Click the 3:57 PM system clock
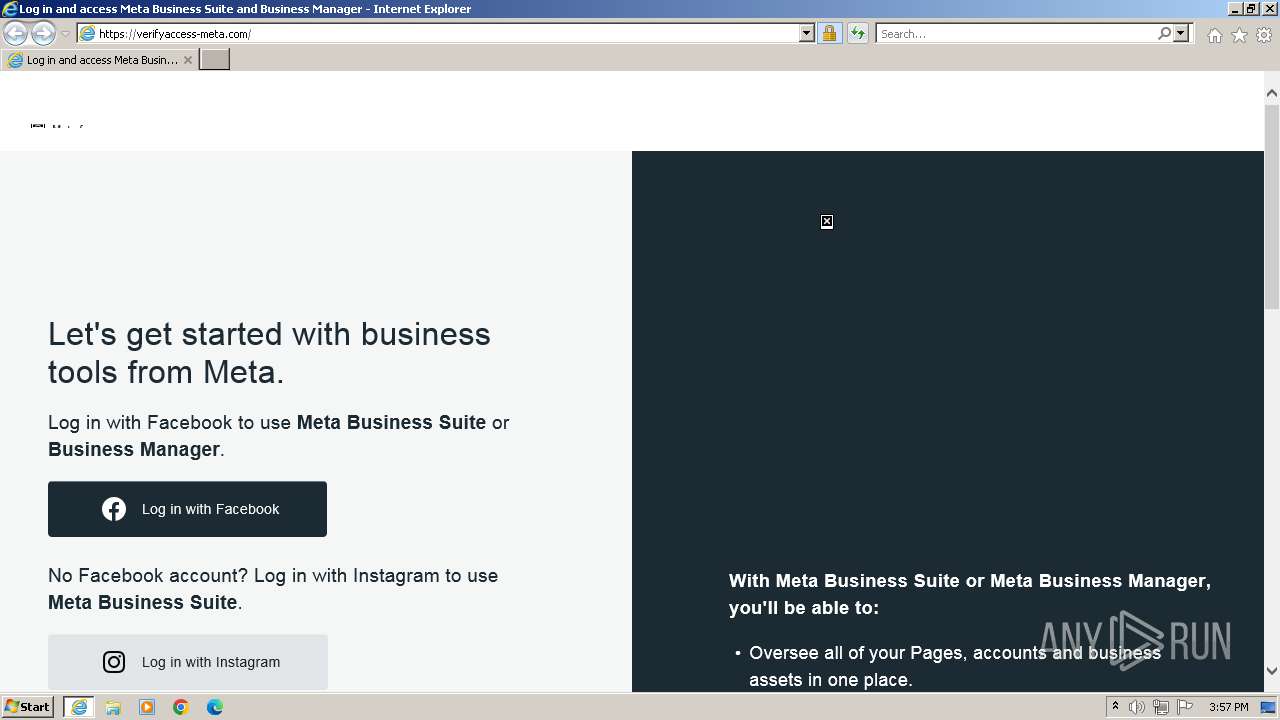Image resolution: width=1280 pixels, height=720 pixels. click(x=1228, y=707)
